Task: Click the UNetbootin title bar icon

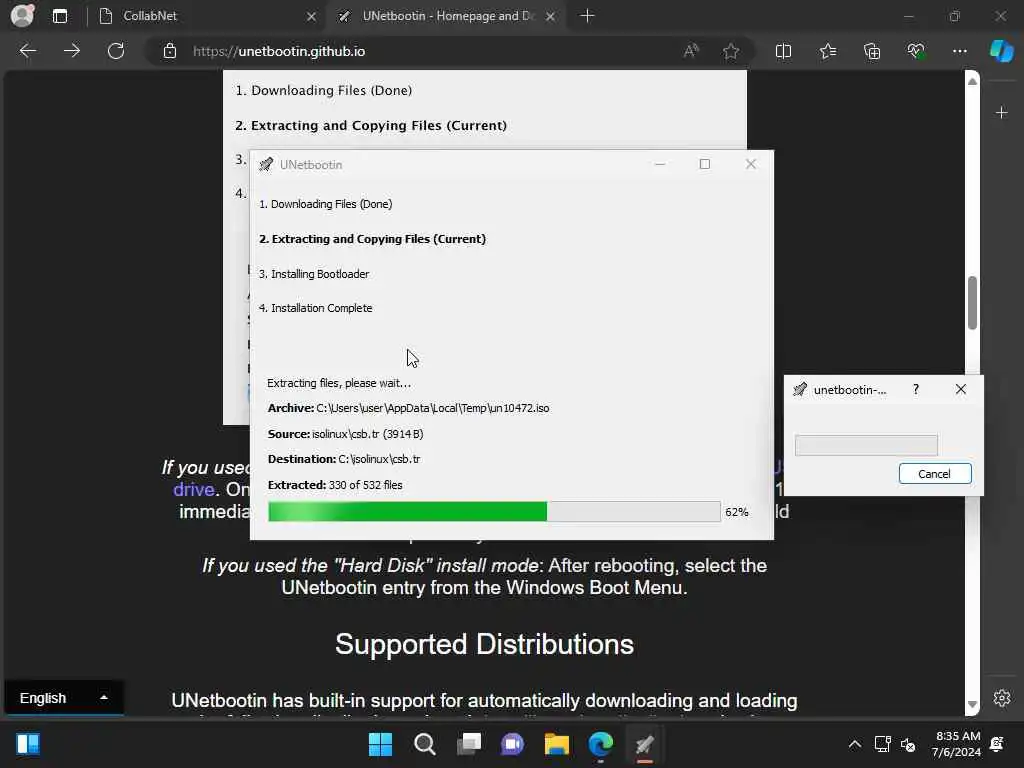Action: point(266,165)
